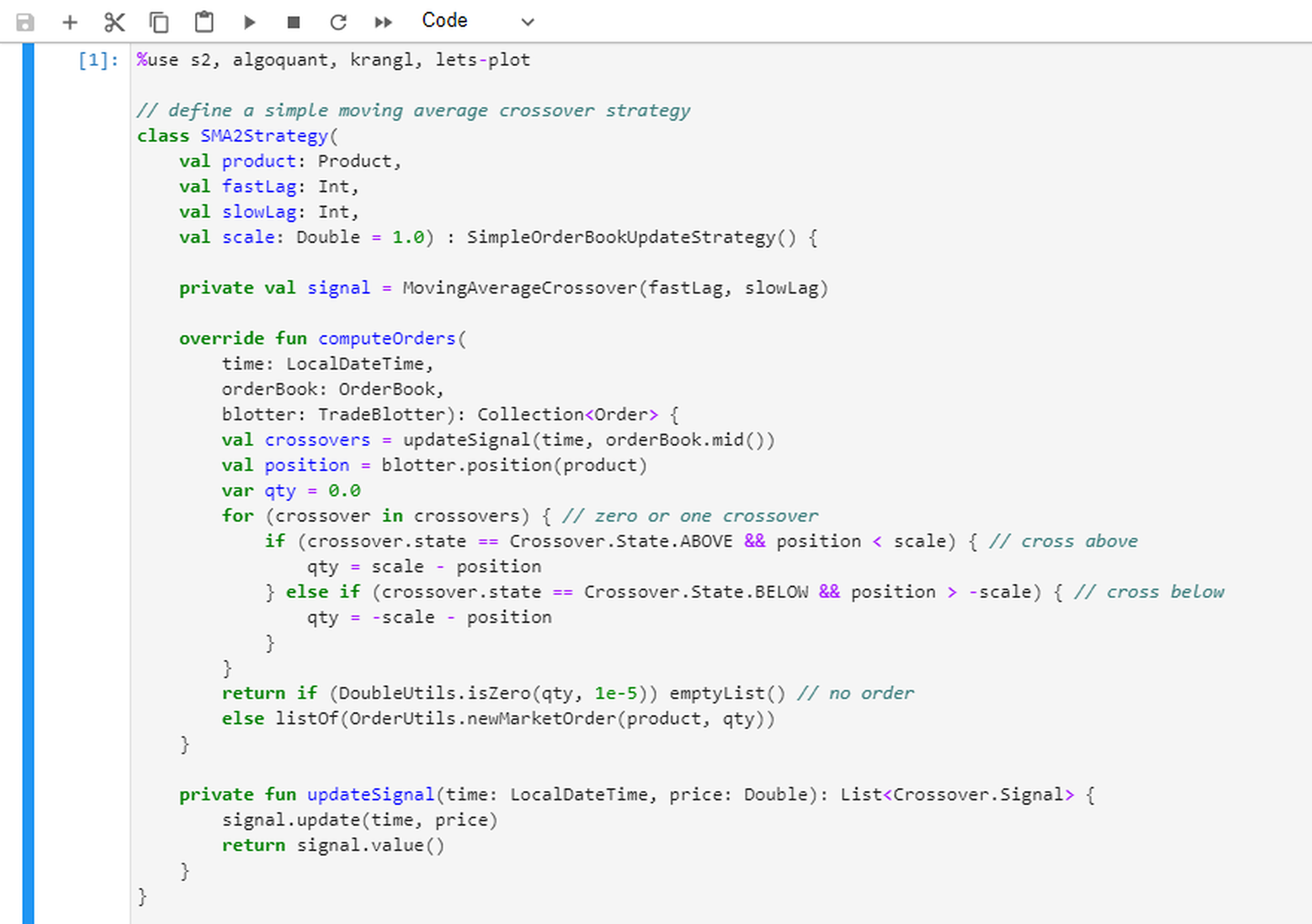Run the selected cell
This screenshot has height=924, width=1312.
click(x=249, y=22)
